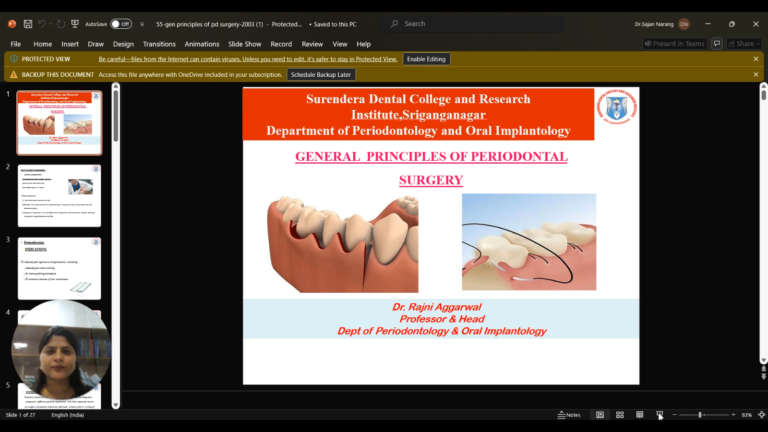Open the Home tab
The width and height of the screenshot is (768, 432).
tap(43, 44)
